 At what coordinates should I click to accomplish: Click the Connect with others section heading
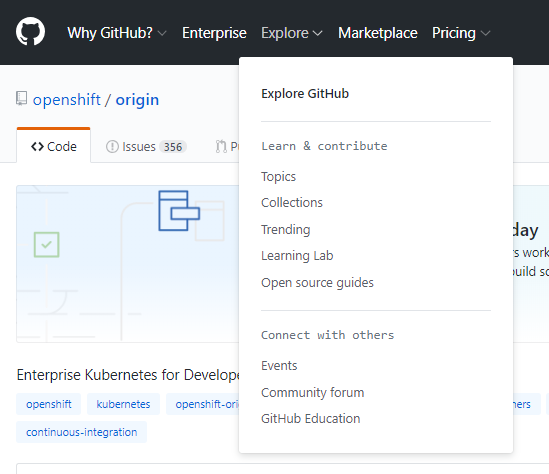click(x=327, y=335)
